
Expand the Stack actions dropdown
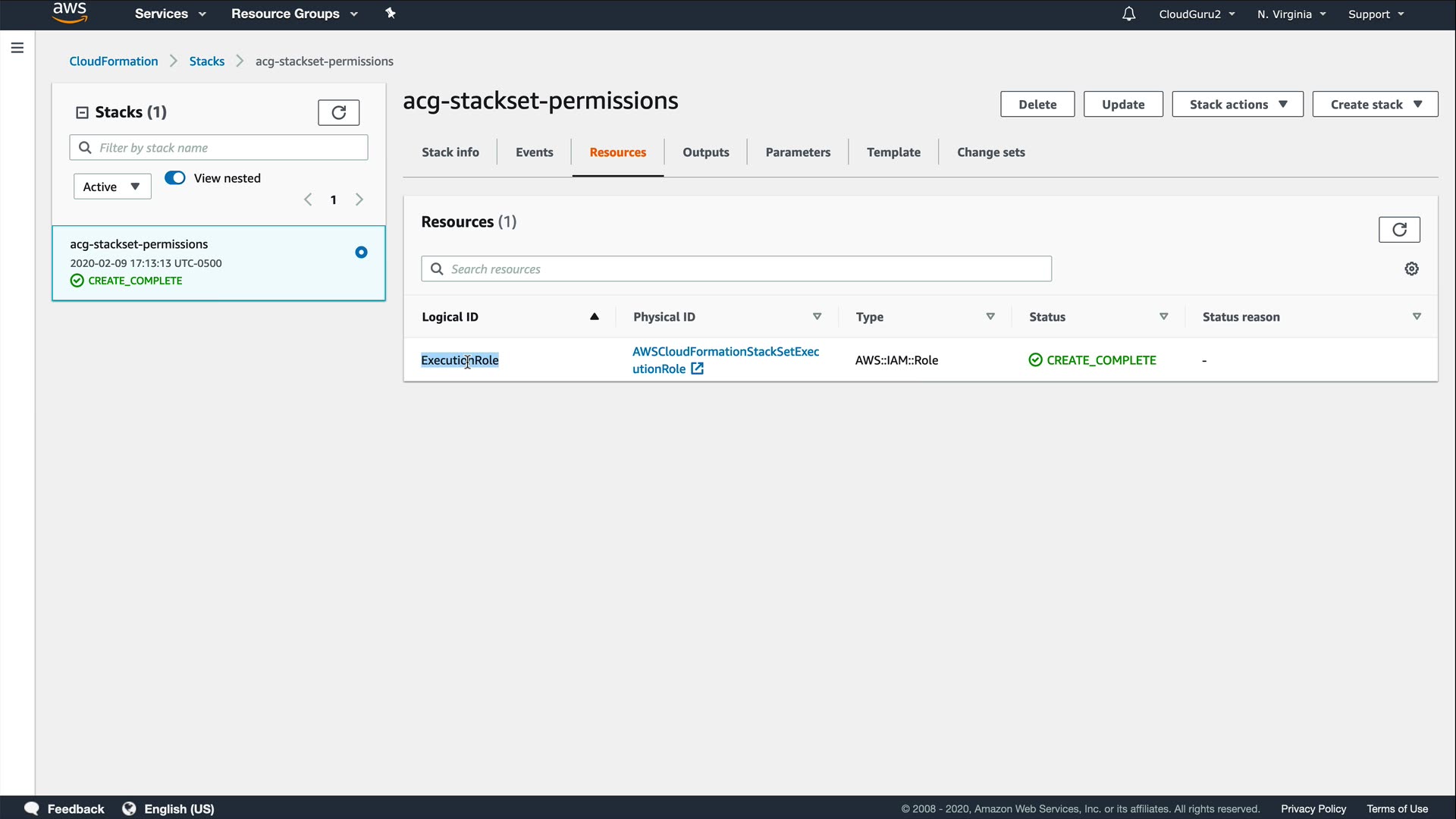pos(1237,105)
